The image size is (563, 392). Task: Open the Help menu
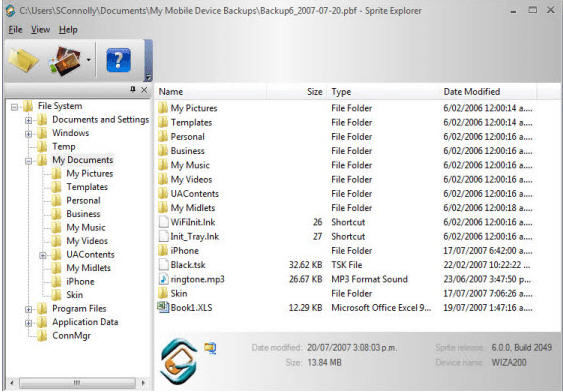tap(68, 29)
